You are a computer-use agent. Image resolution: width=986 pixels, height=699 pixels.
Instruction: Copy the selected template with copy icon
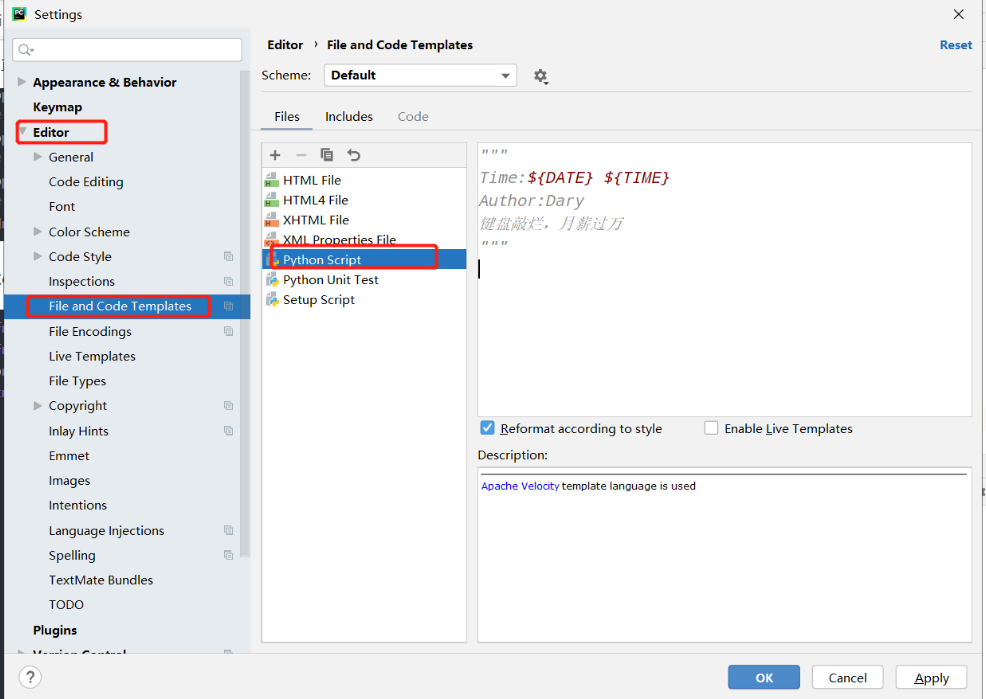click(327, 155)
